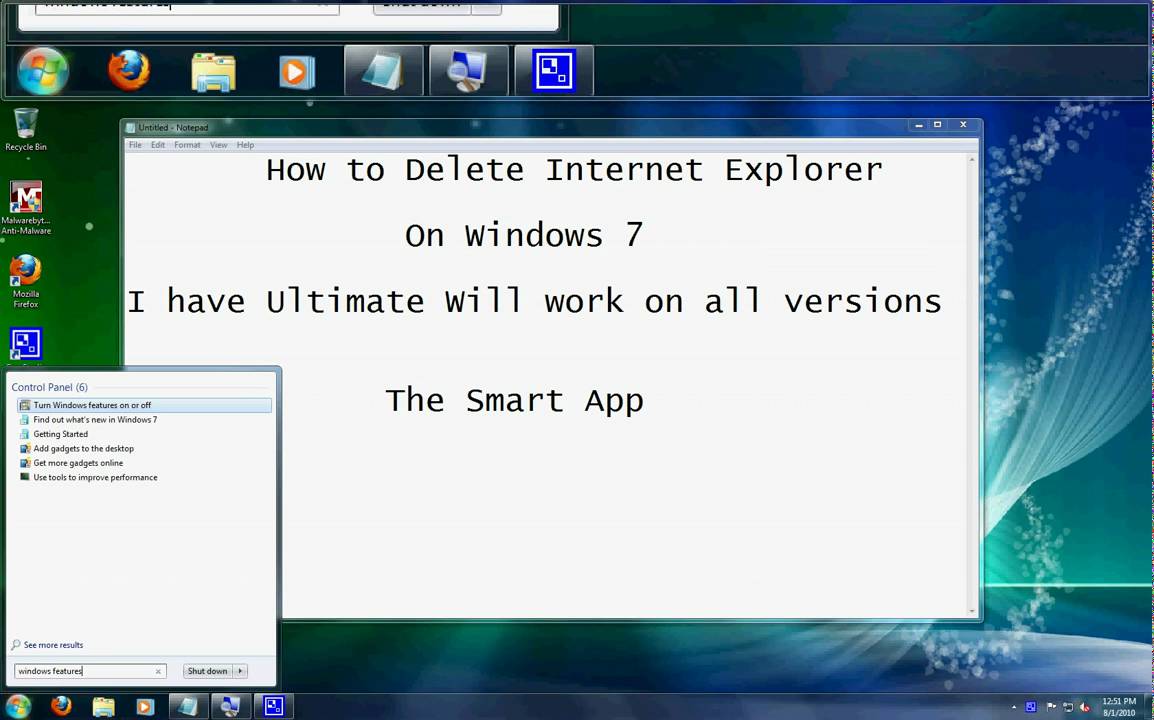Click the Notepad icon in the magnified view
The width and height of the screenshot is (1154, 720).
pyautogui.click(x=383, y=71)
